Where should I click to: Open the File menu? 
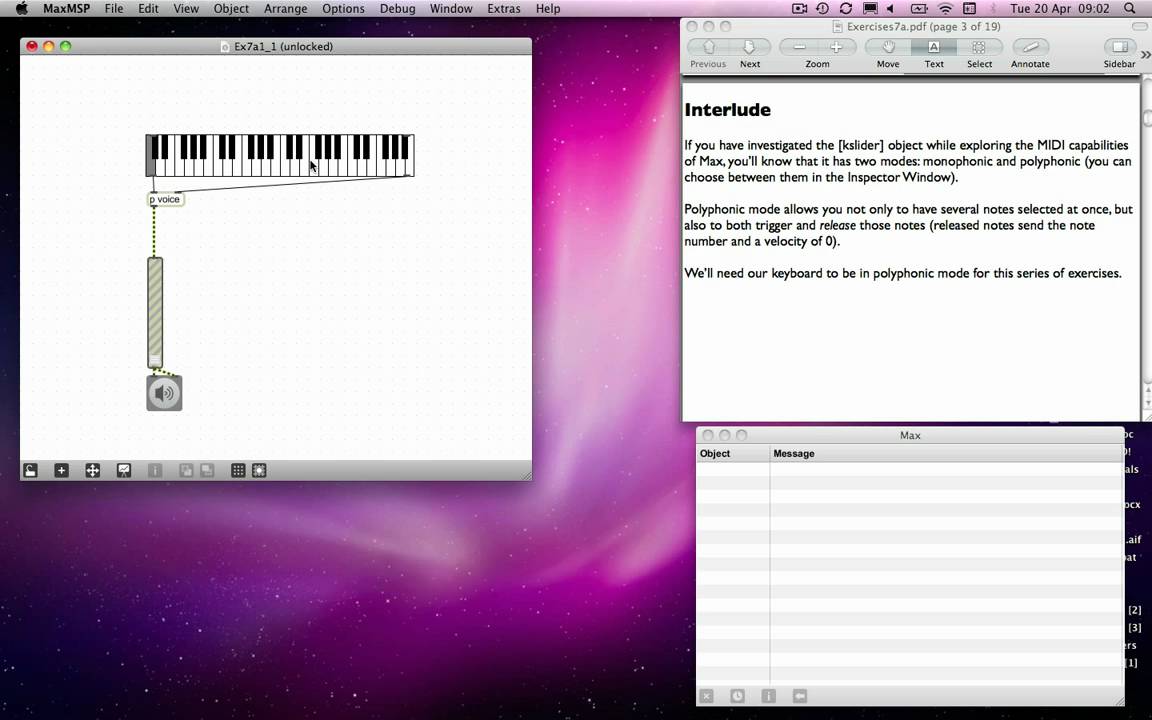[x=114, y=9]
